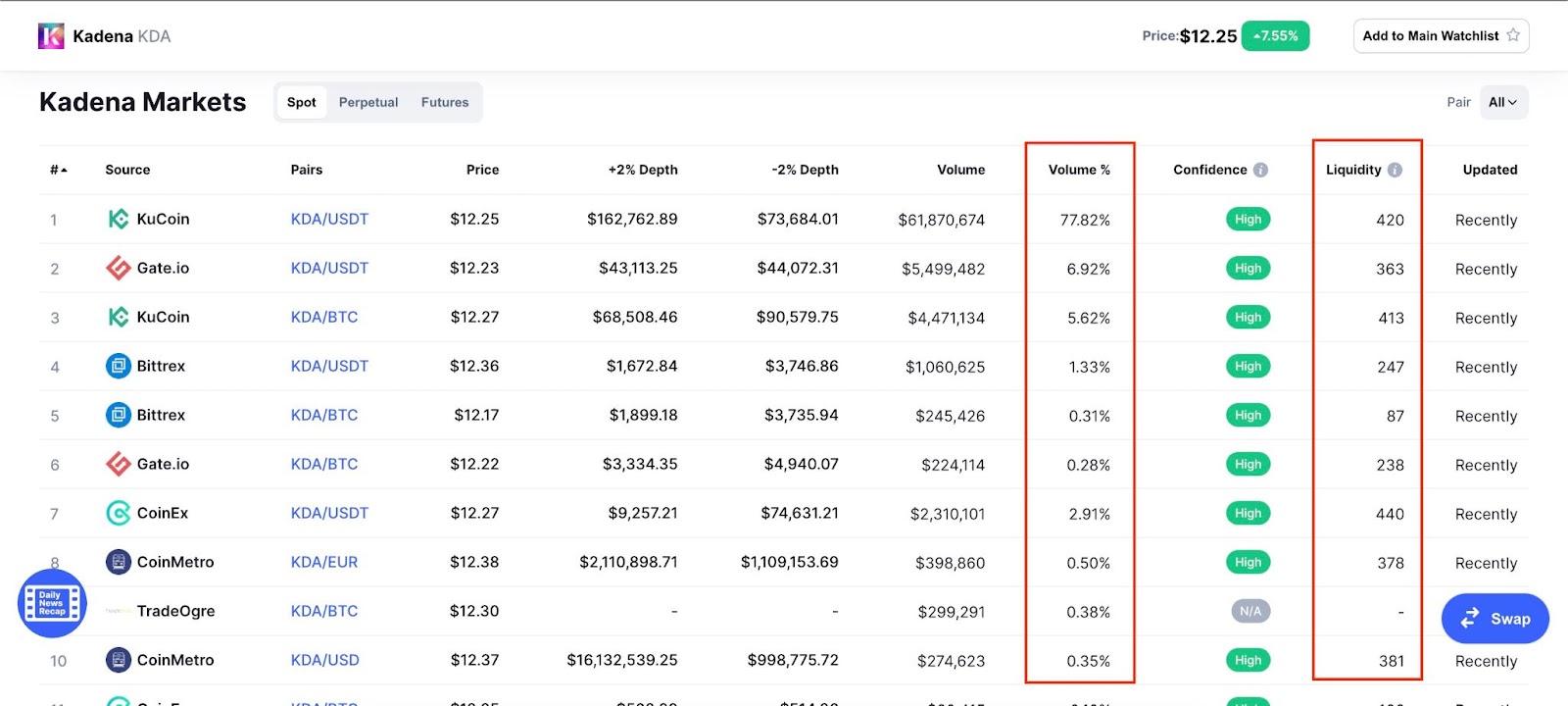Open KDA/BTC pair on Bittrex
Screen dimensions: 1568x706
(324, 415)
